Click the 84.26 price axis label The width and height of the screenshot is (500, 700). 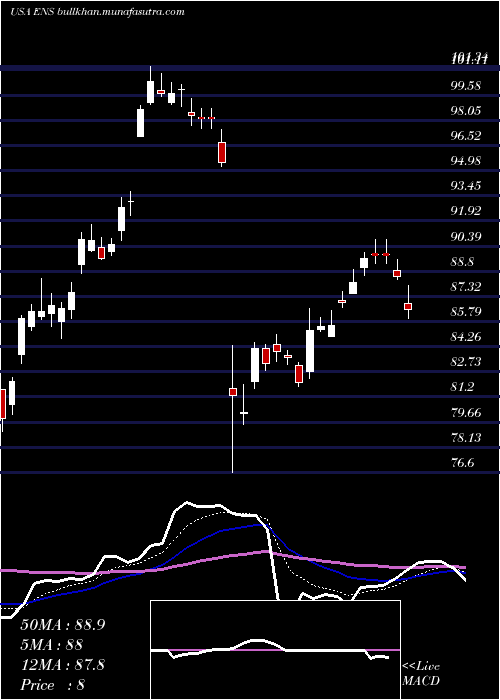tap(466, 336)
